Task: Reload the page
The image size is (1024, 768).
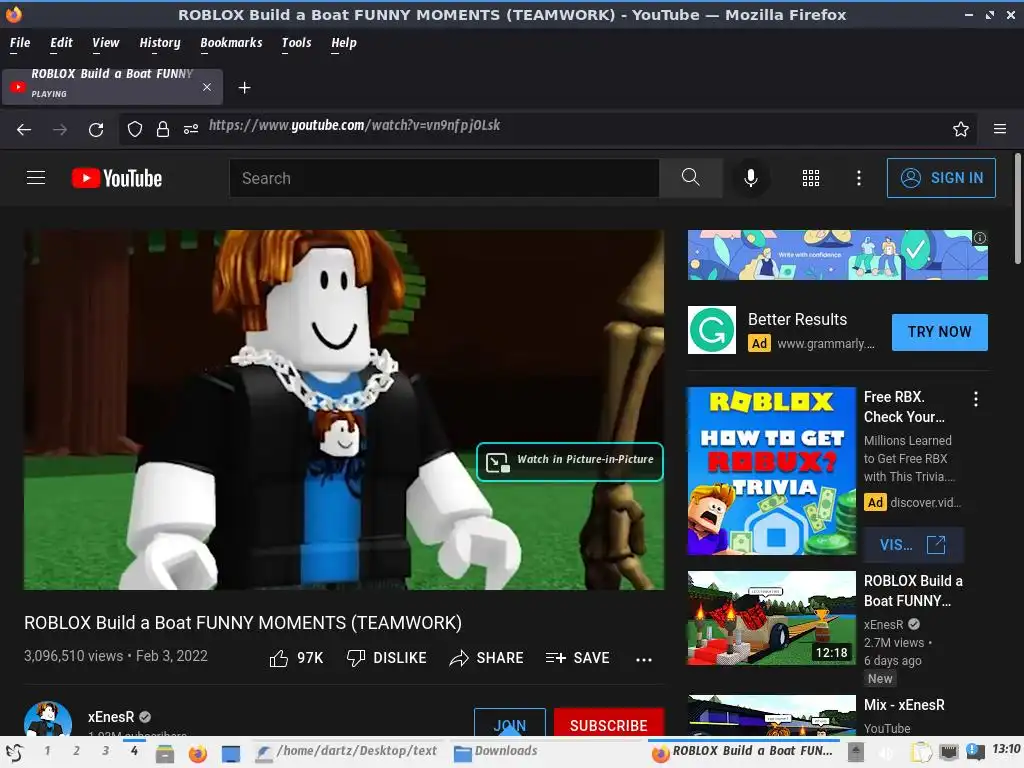Action: point(96,129)
